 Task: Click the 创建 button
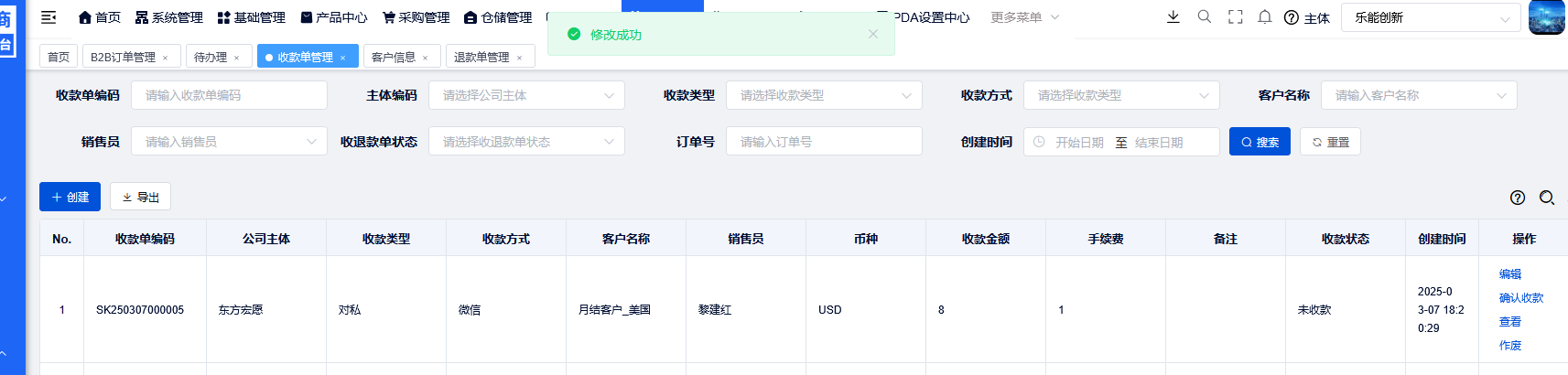pyautogui.click(x=70, y=197)
